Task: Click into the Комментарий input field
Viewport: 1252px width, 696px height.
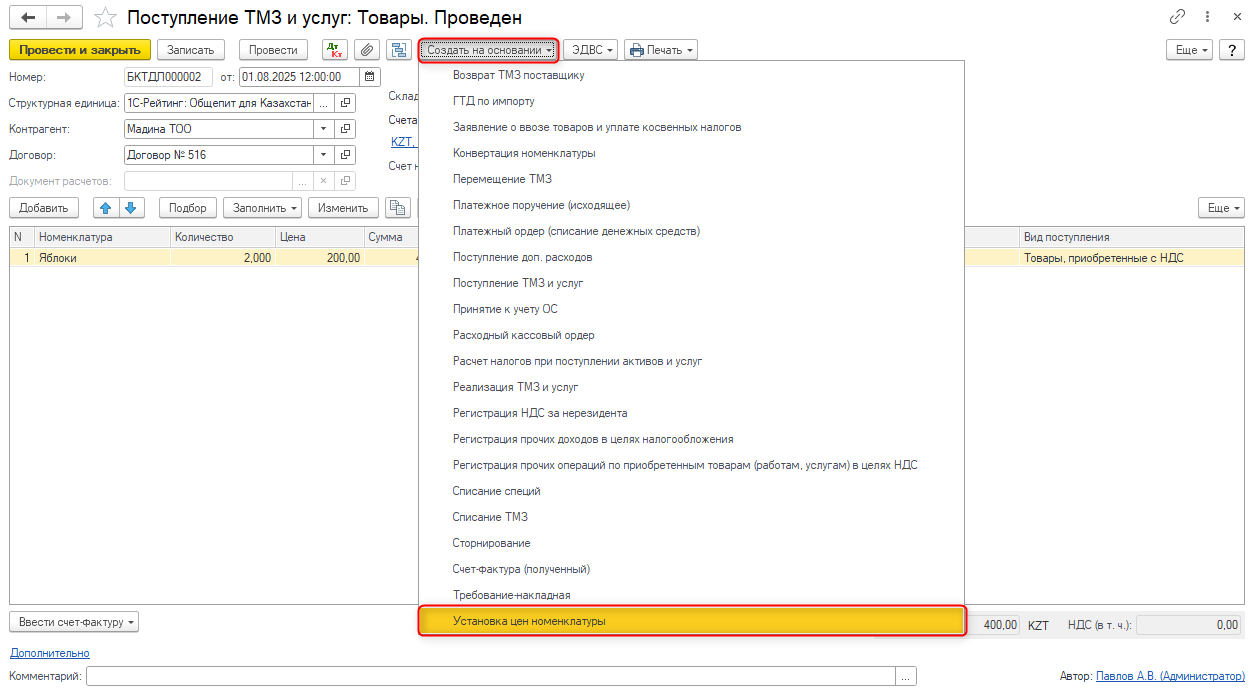Action: point(490,677)
